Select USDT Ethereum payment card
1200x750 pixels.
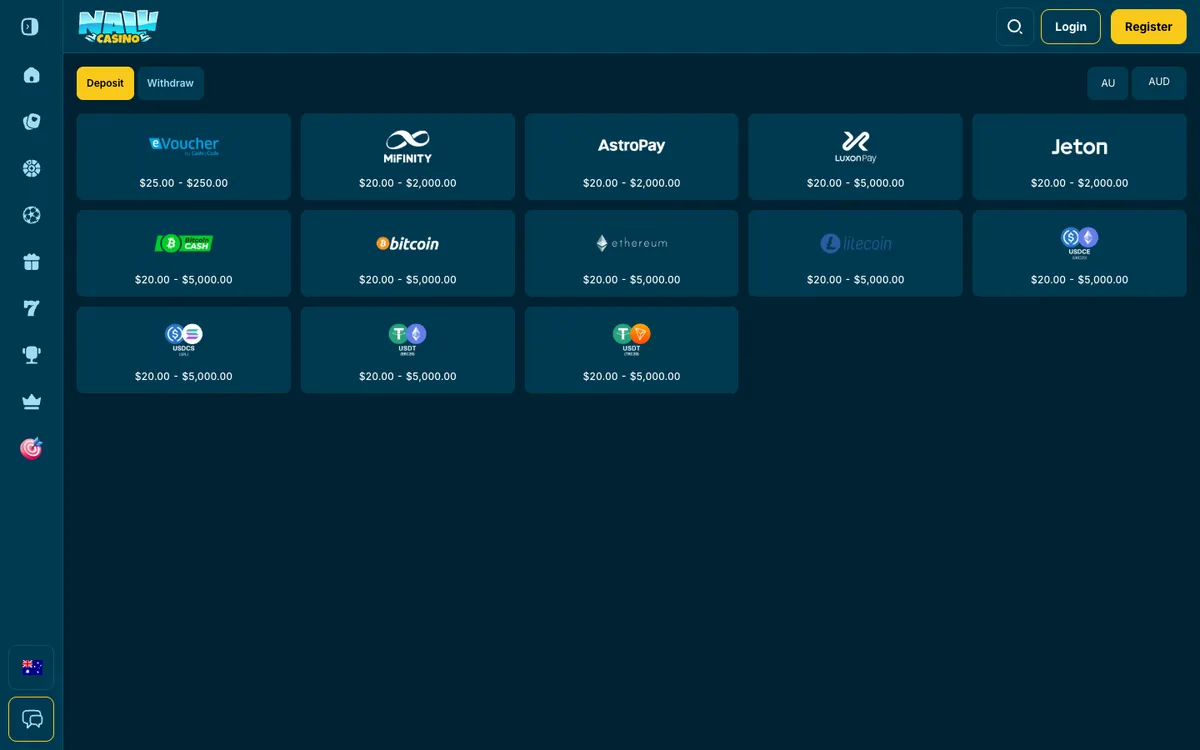click(x=408, y=350)
